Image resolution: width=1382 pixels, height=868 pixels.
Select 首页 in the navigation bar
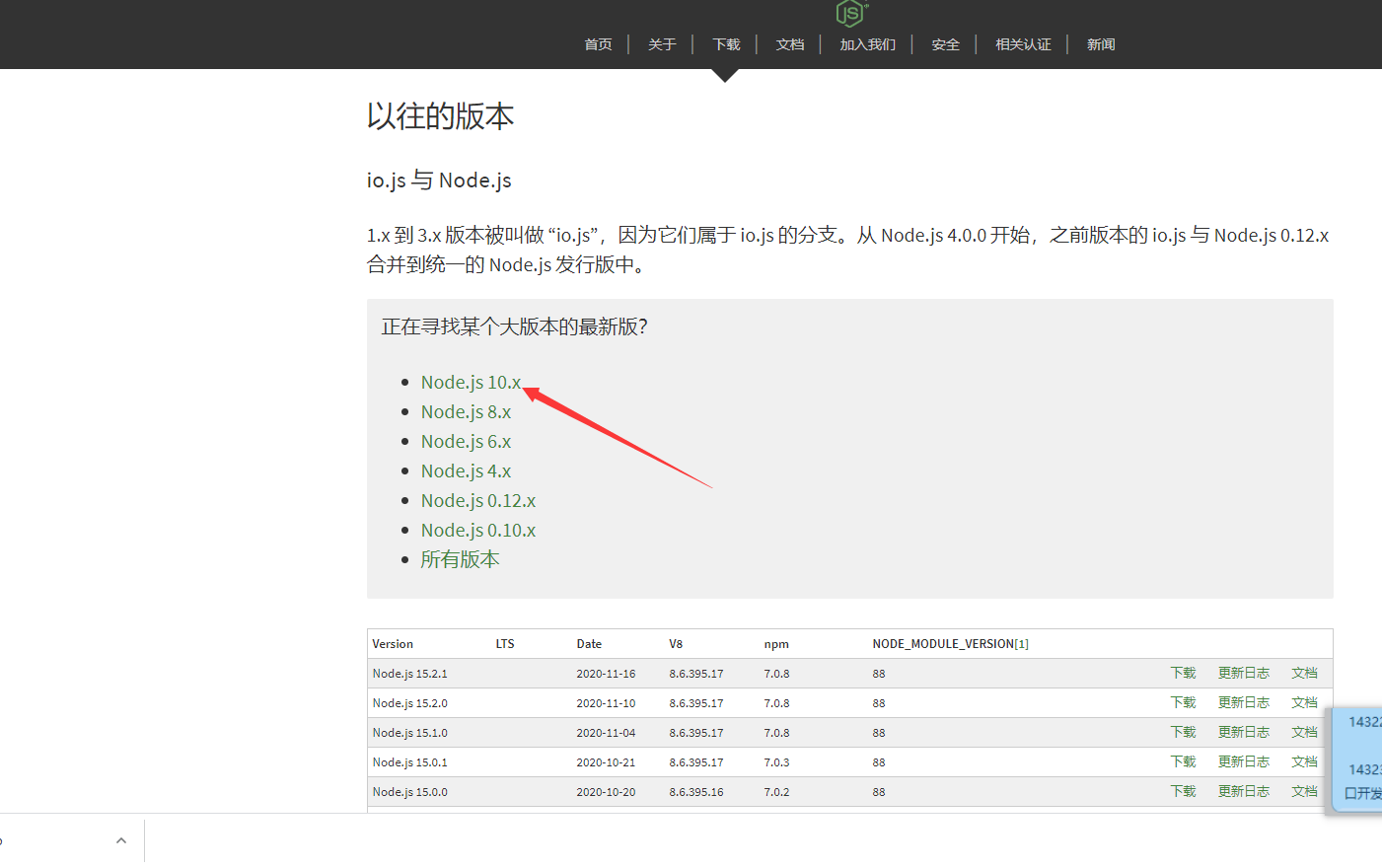click(x=598, y=43)
